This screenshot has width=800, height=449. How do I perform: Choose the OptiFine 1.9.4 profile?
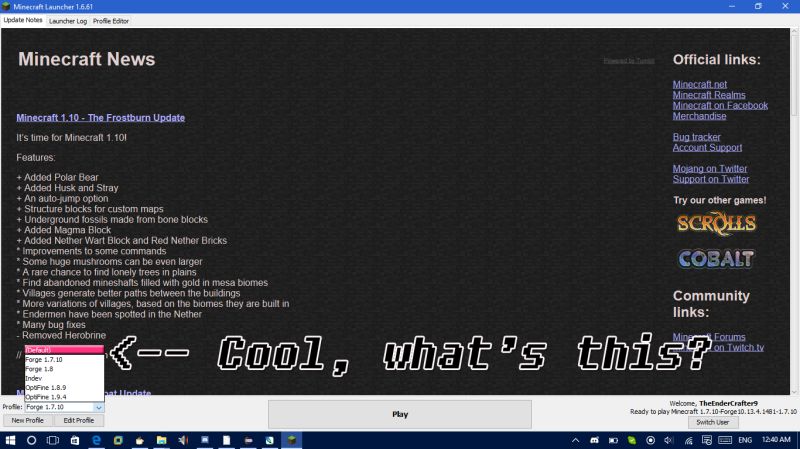click(64, 397)
